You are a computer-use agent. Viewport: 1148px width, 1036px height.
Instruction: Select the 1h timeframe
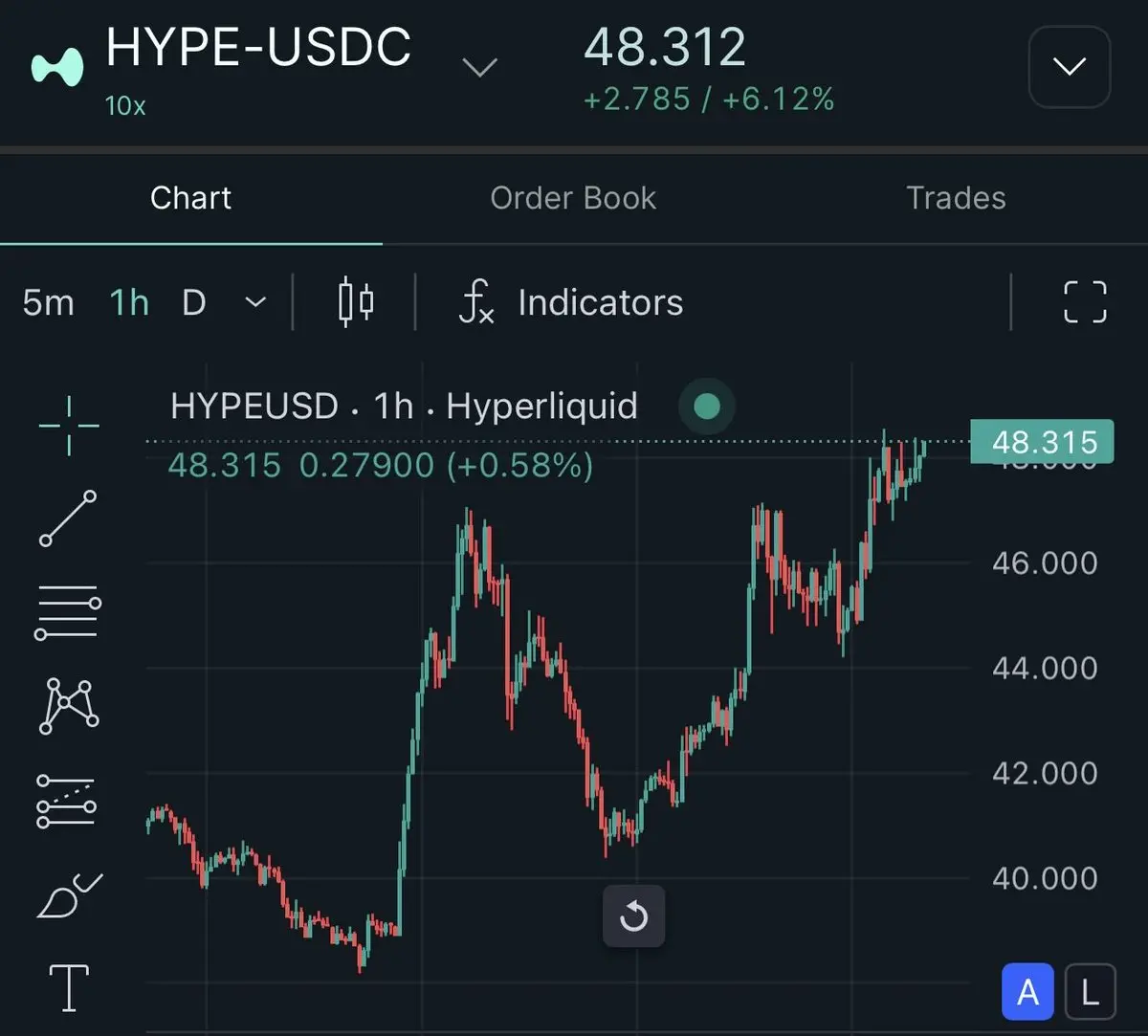(x=129, y=302)
